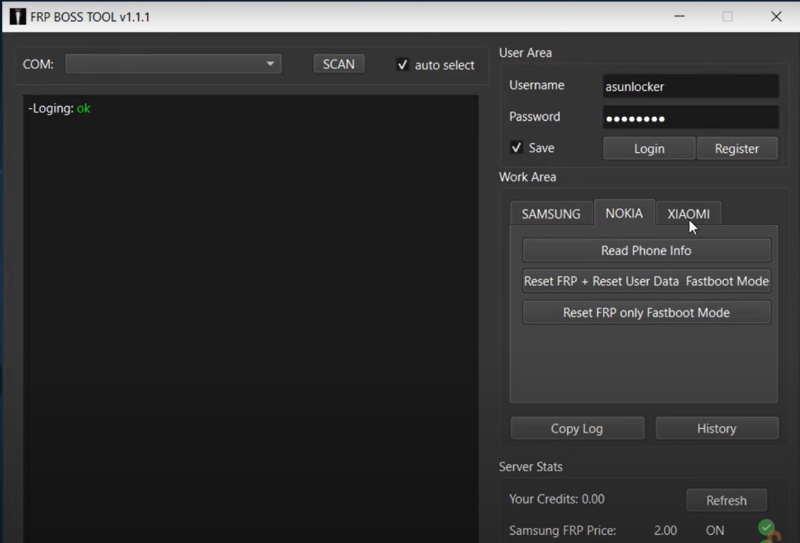Toggle the auto select checkbox

(403, 65)
